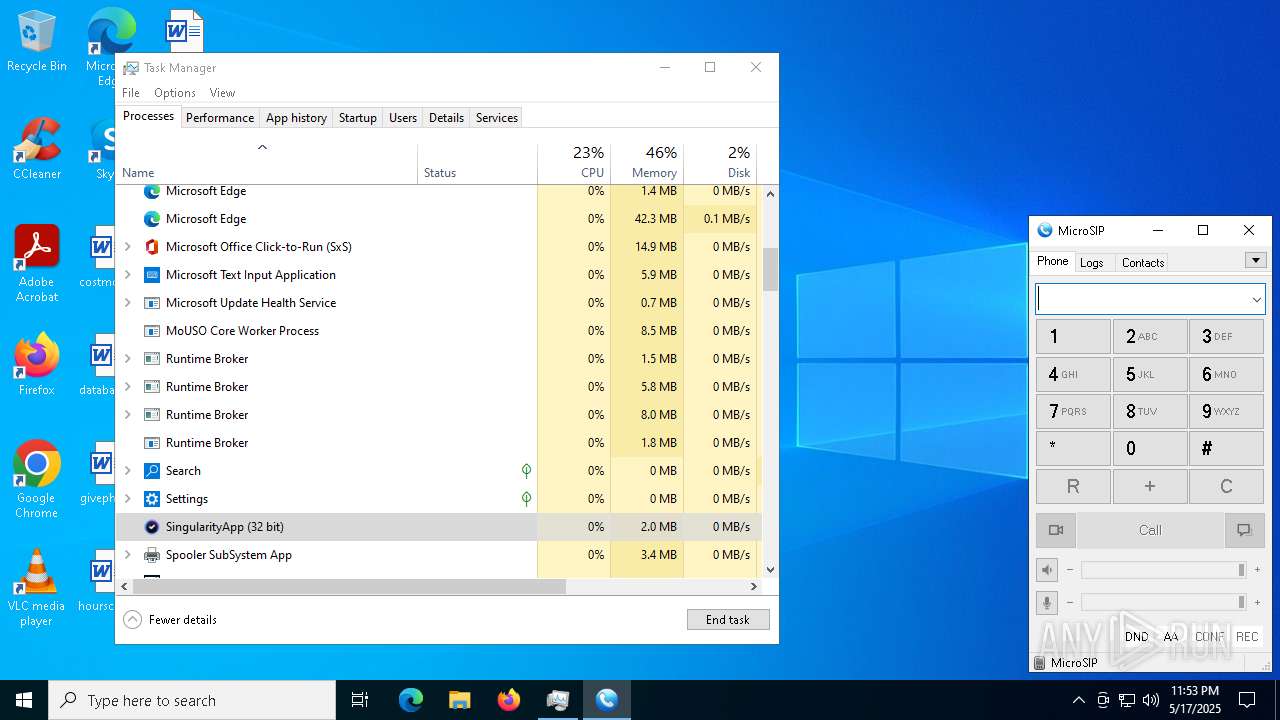Expand the Settings process group
This screenshot has height=720, width=1280.
[127, 499]
